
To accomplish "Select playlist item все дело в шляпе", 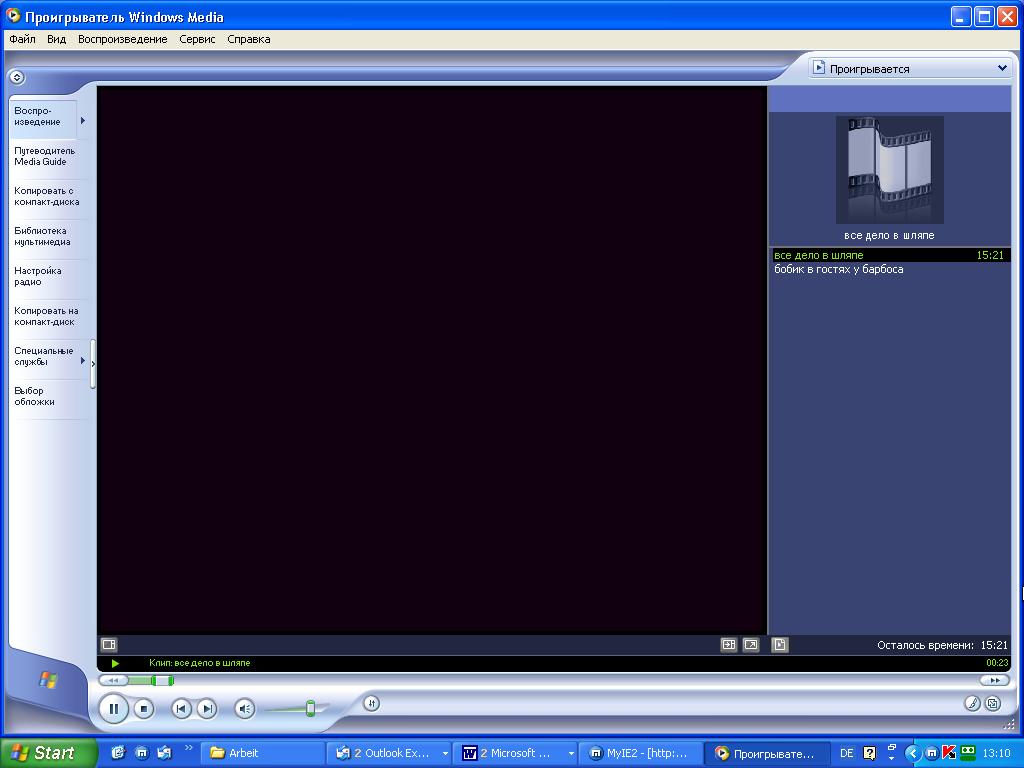I will click(x=890, y=255).
